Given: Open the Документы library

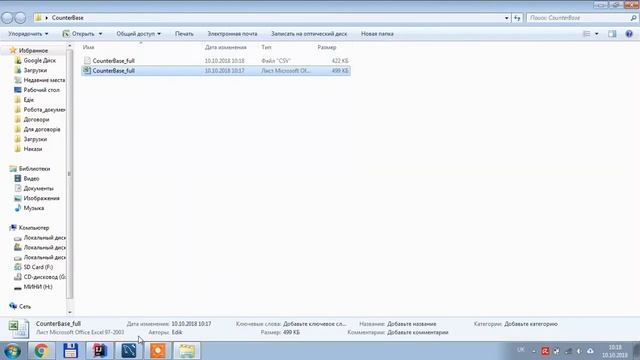Looking at the screenshot, I should [x=38, y=188].
